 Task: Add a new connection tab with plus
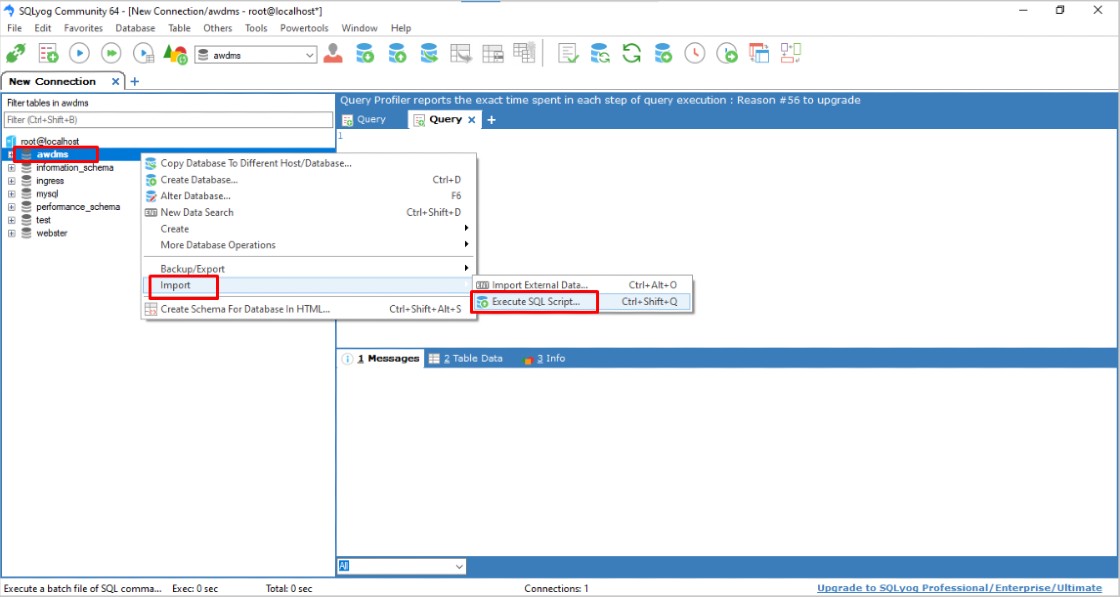pos(134,81)
